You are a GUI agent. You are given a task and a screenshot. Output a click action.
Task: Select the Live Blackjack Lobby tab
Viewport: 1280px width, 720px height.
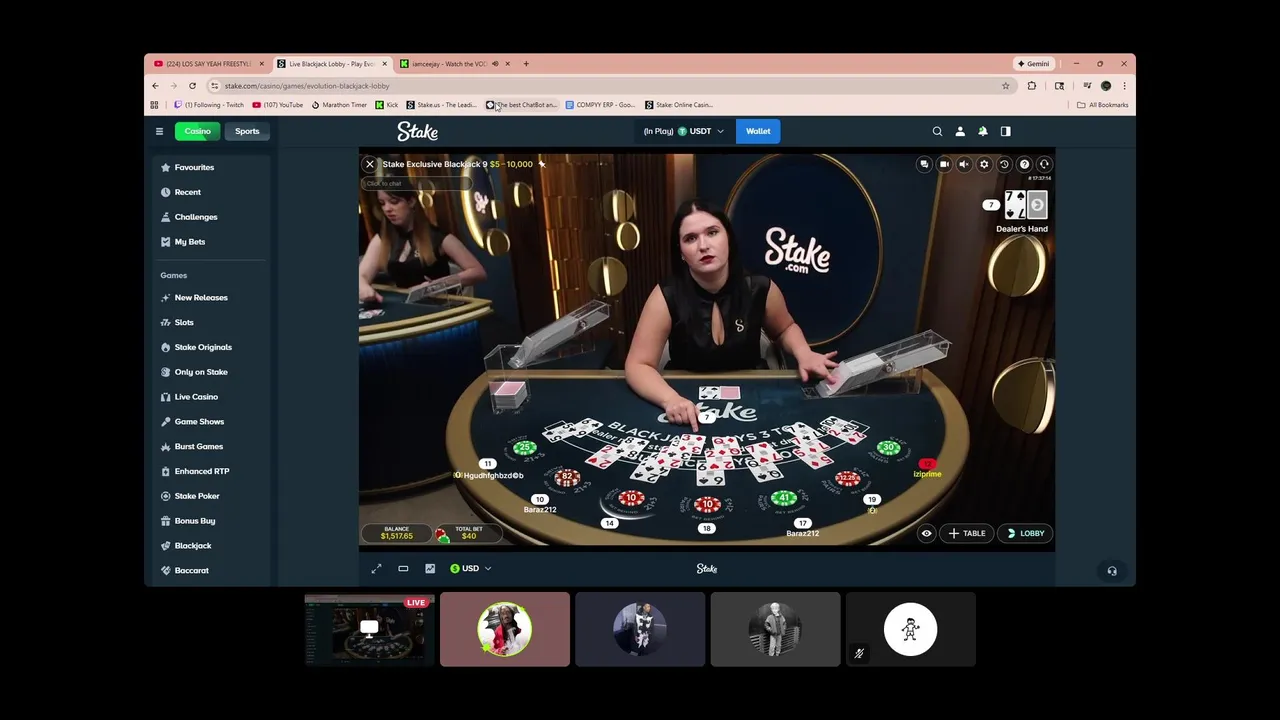(x=332, y=64)
